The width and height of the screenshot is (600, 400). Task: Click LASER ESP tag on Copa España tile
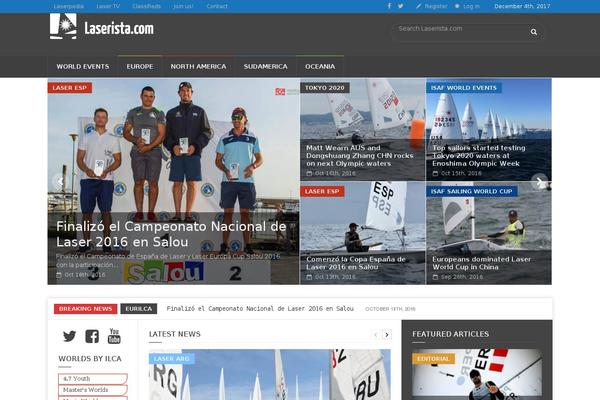point(322,191)
